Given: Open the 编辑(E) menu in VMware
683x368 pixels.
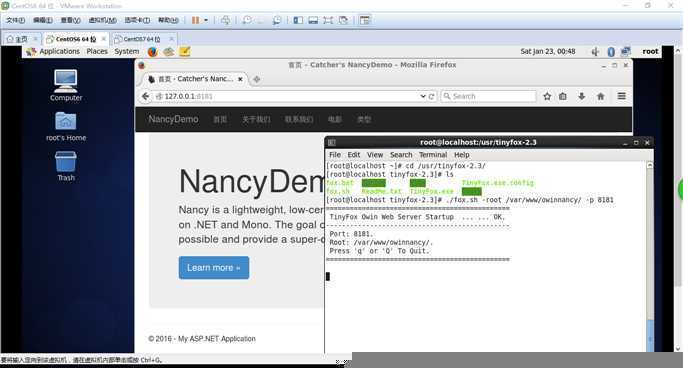Looking at the screenshot, I should 43,20.
